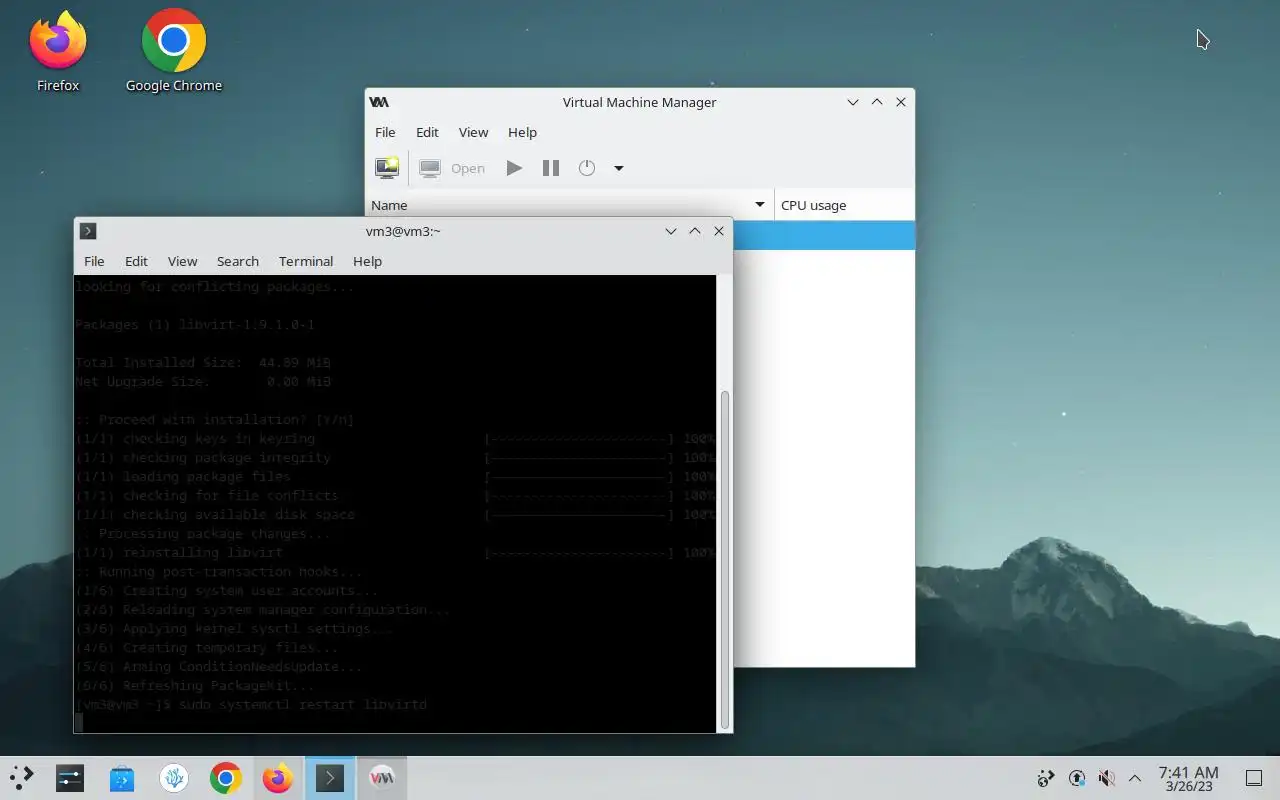Click the muted volume tray icon
Screen dimensions: 1280x800
pos(1106,778)
